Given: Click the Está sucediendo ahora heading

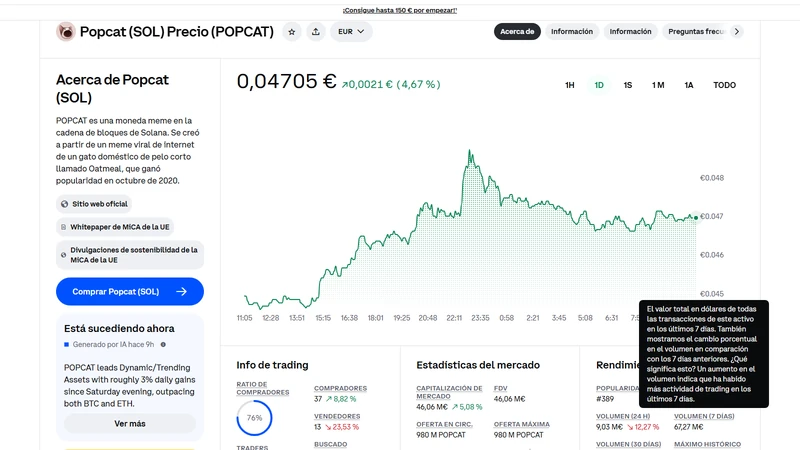Looking at the screenshot, I should (119, 329).
